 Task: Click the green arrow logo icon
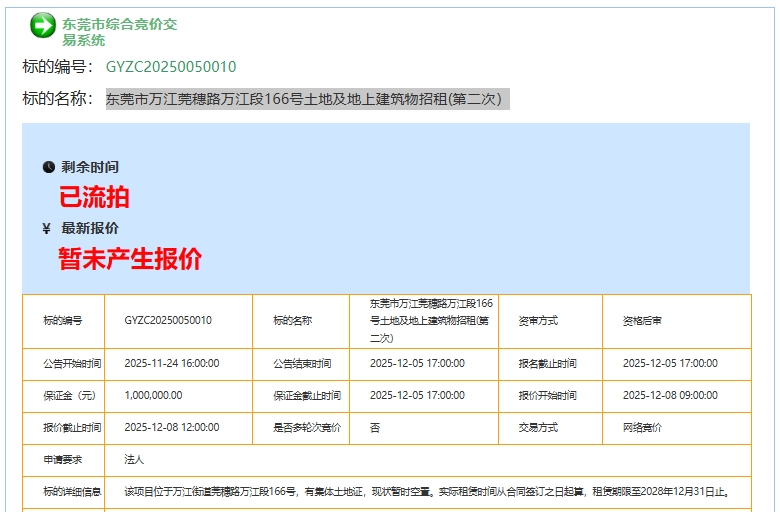43,26
